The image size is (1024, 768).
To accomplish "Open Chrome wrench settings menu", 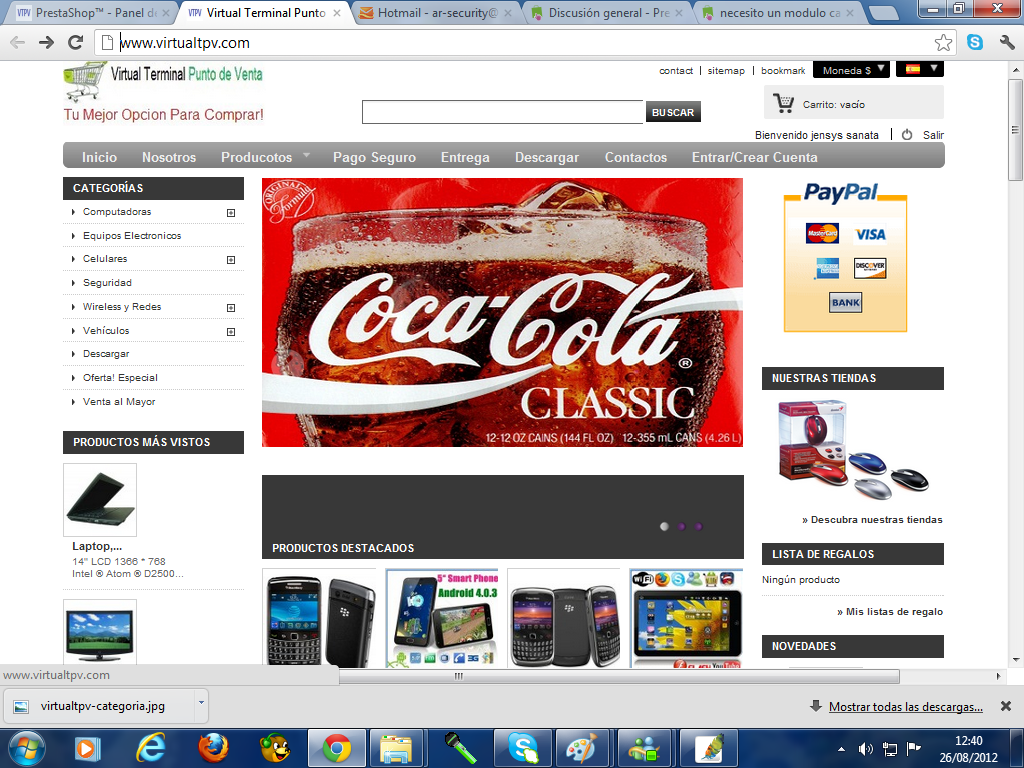I will point(1007,43).
